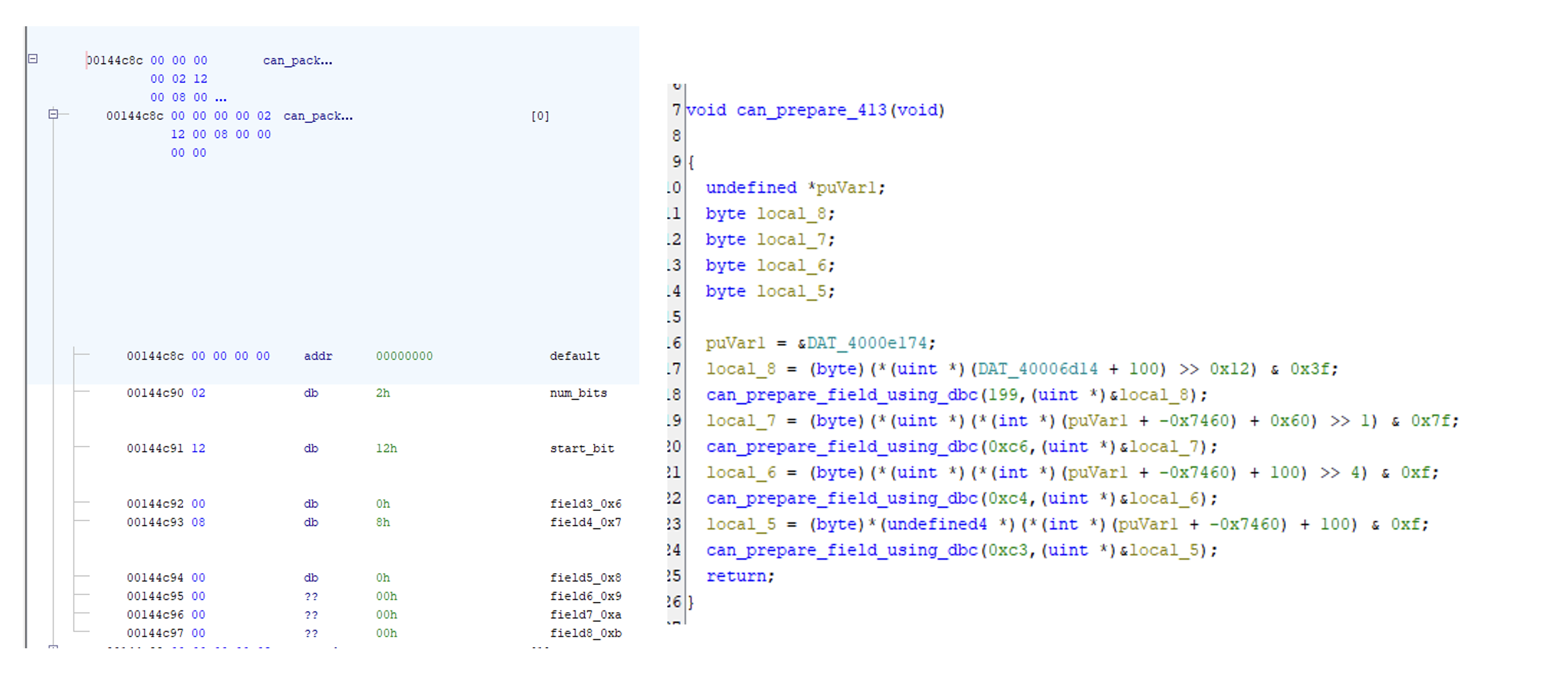
Task: Click the 00000000 addr value
Action: (x=404, y=356)
